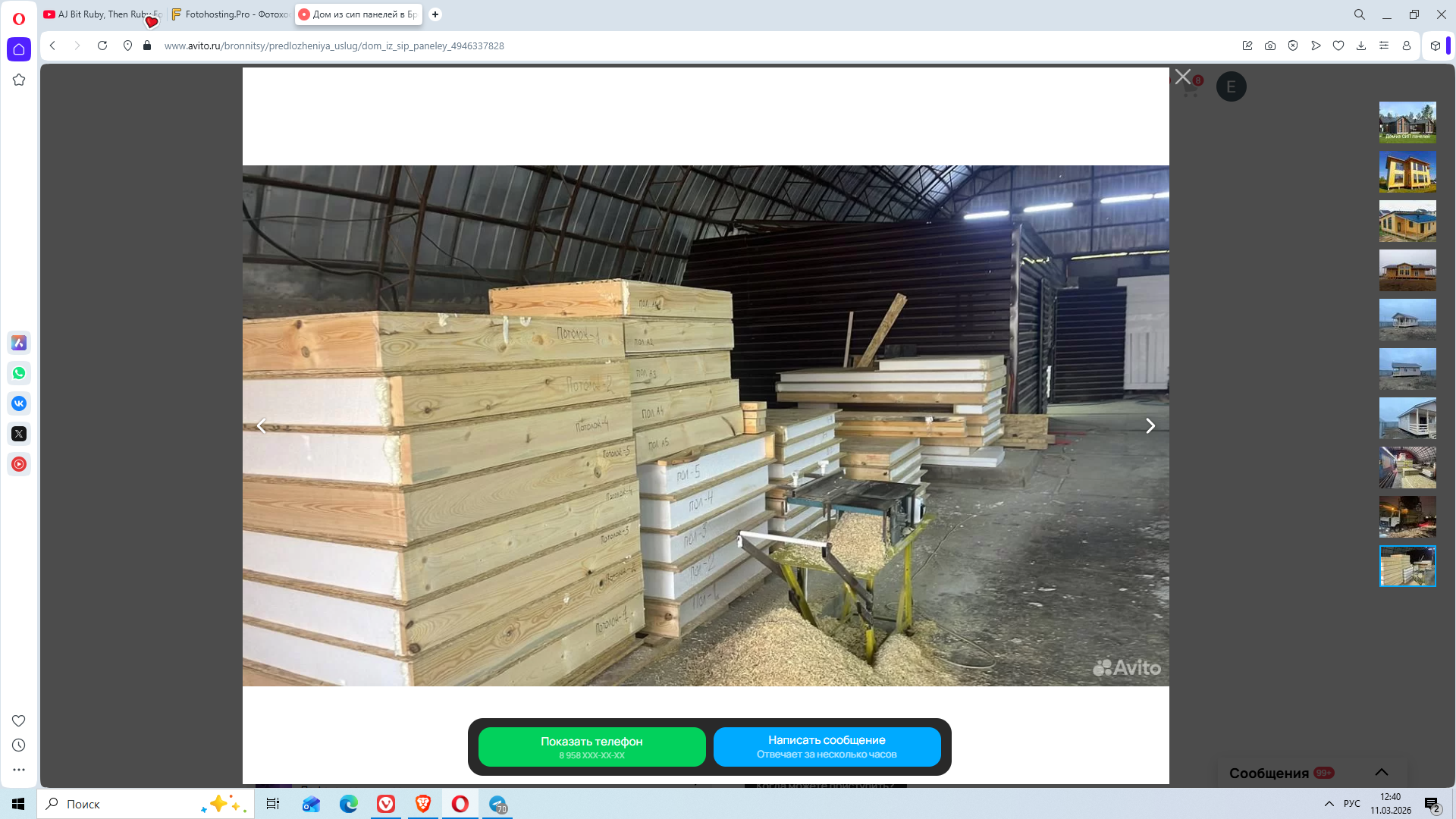Show previous photo with left arrow
The image size is (1456, 819).
point(262,426)
